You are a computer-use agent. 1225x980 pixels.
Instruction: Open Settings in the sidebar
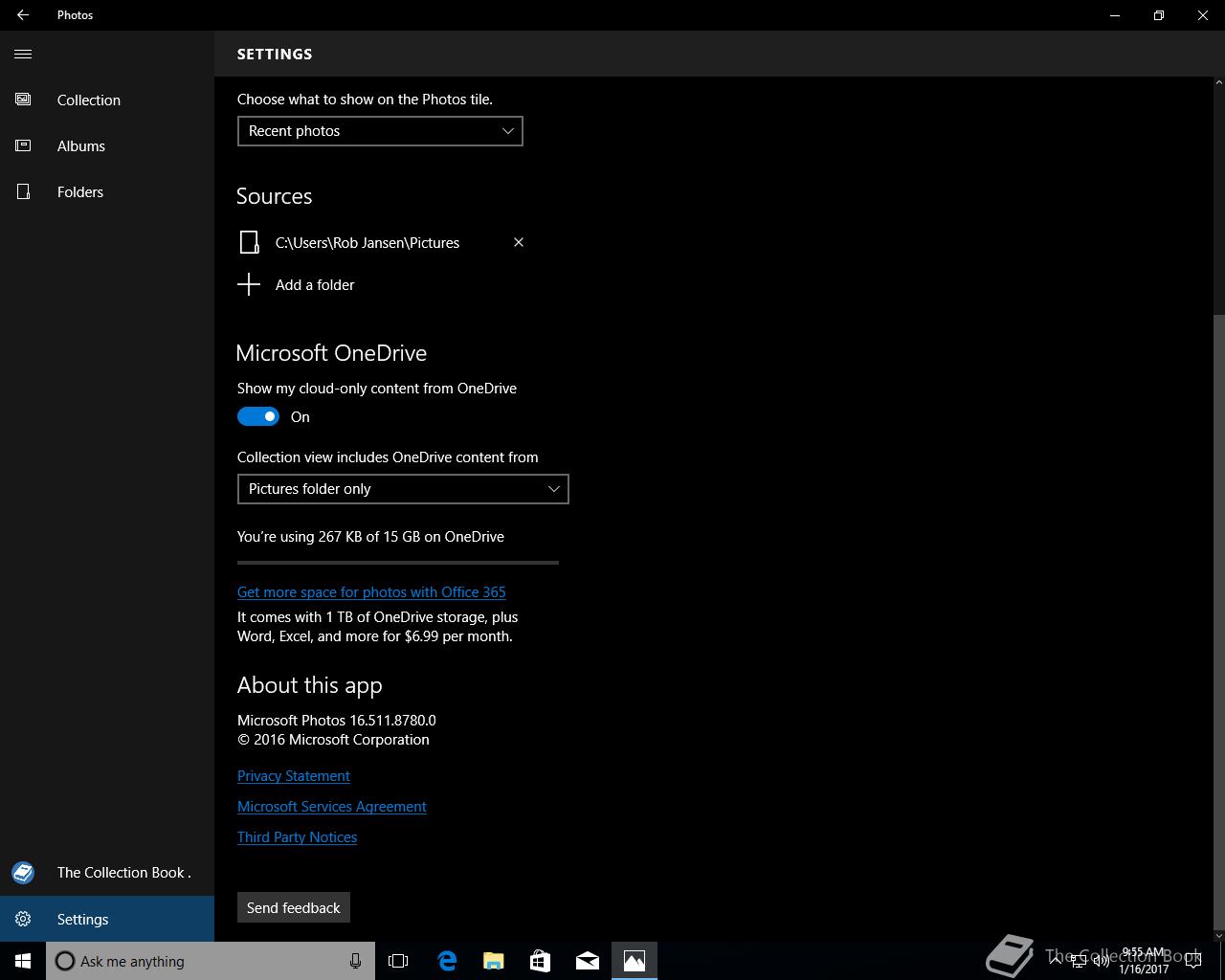[107, 919]
